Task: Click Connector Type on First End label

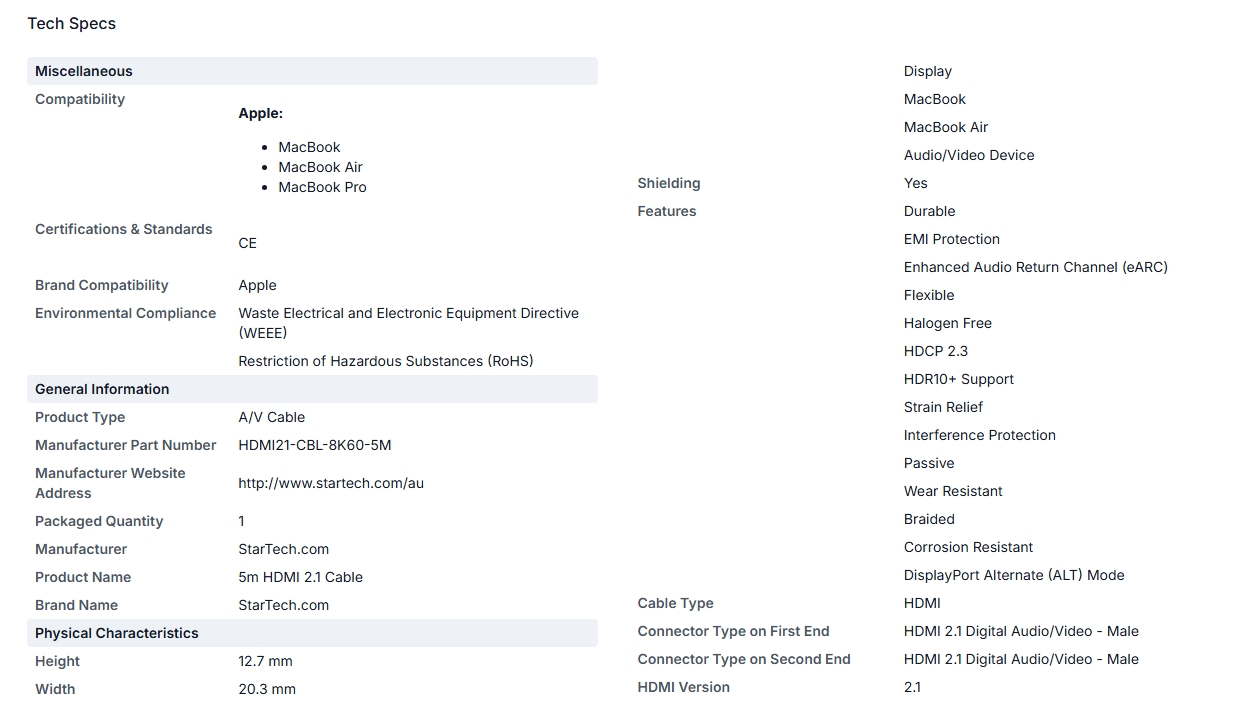Action: click(734, 631)
